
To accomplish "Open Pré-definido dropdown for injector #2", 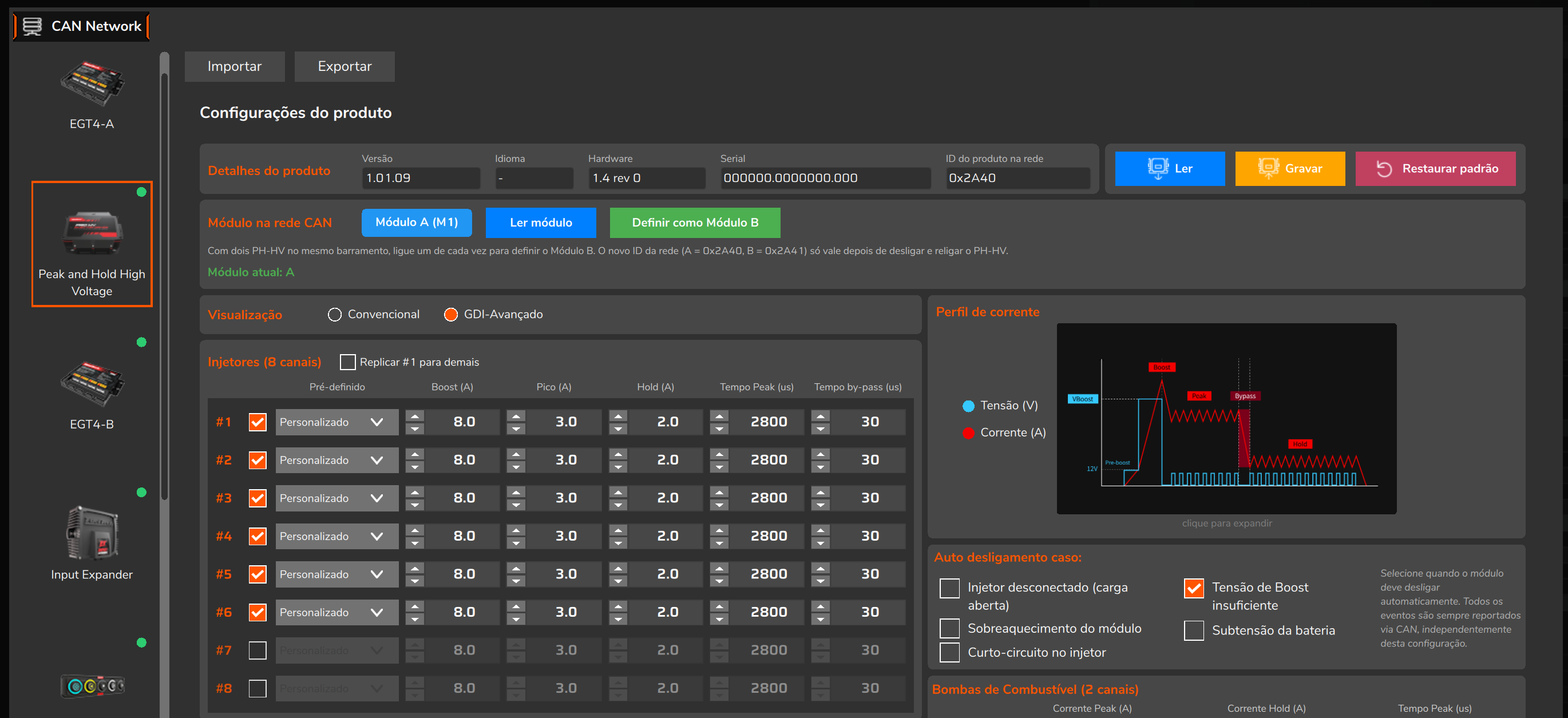I will [x=336, y=460].
